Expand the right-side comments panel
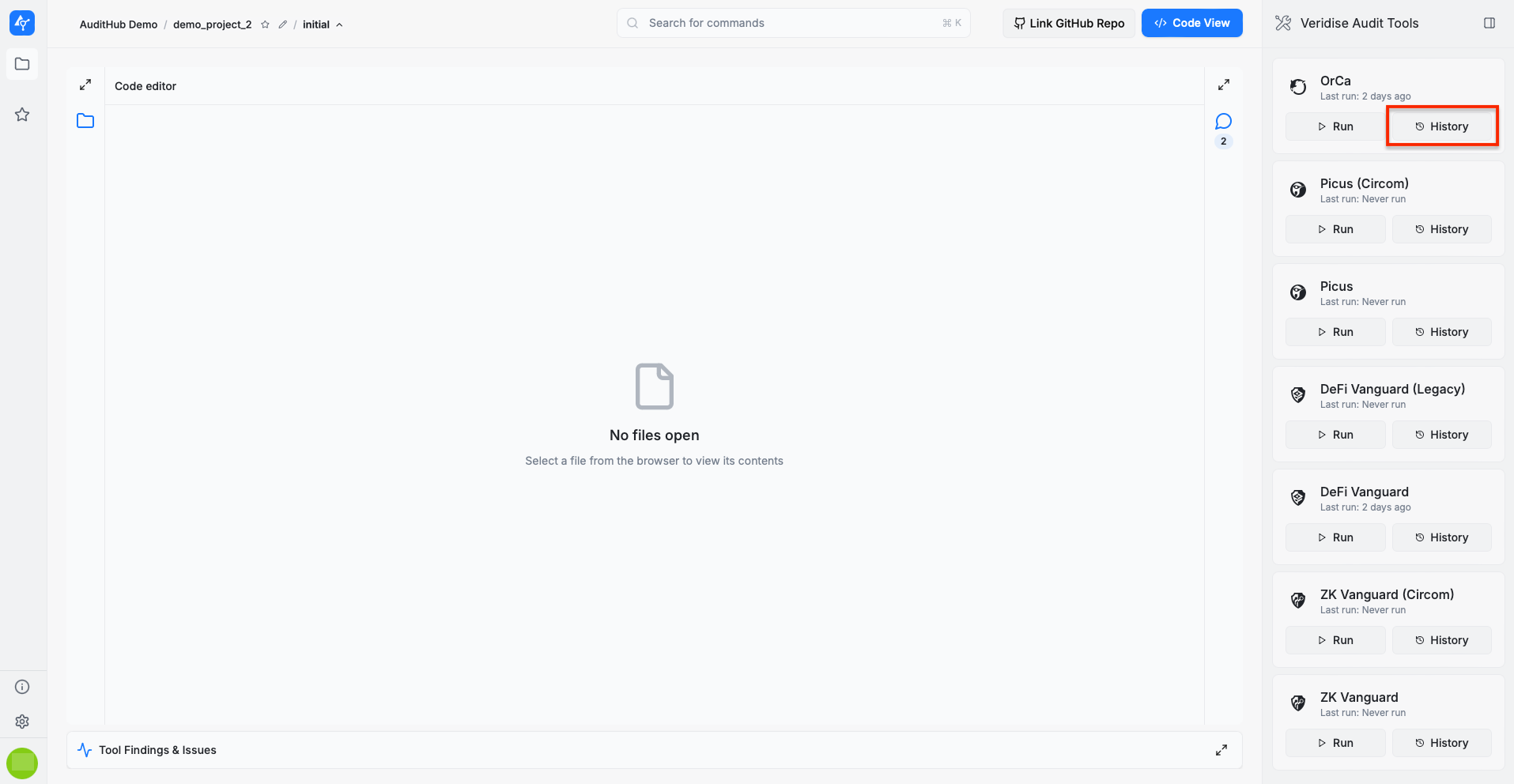Screen dimensions: 1514x784 [1223, 85]
